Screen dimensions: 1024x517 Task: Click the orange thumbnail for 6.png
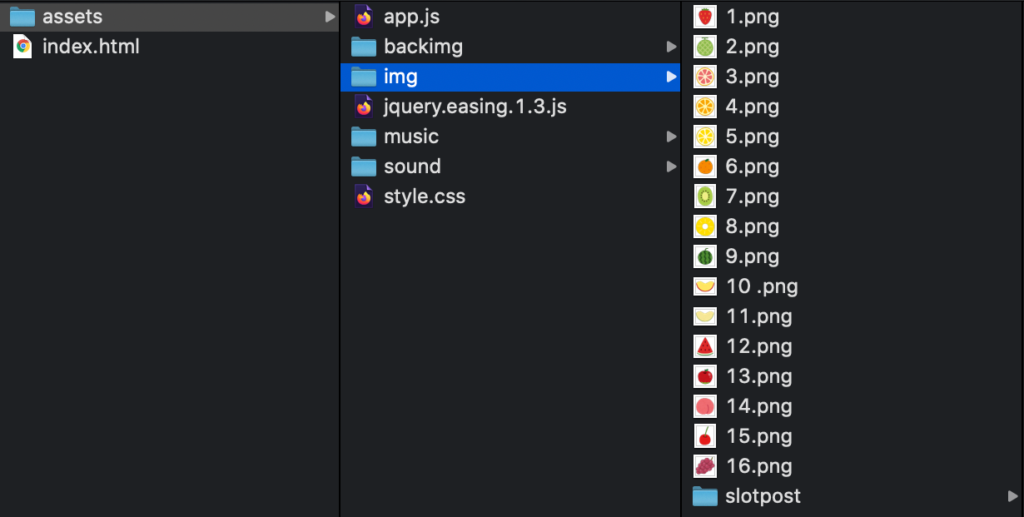[705, 166]
